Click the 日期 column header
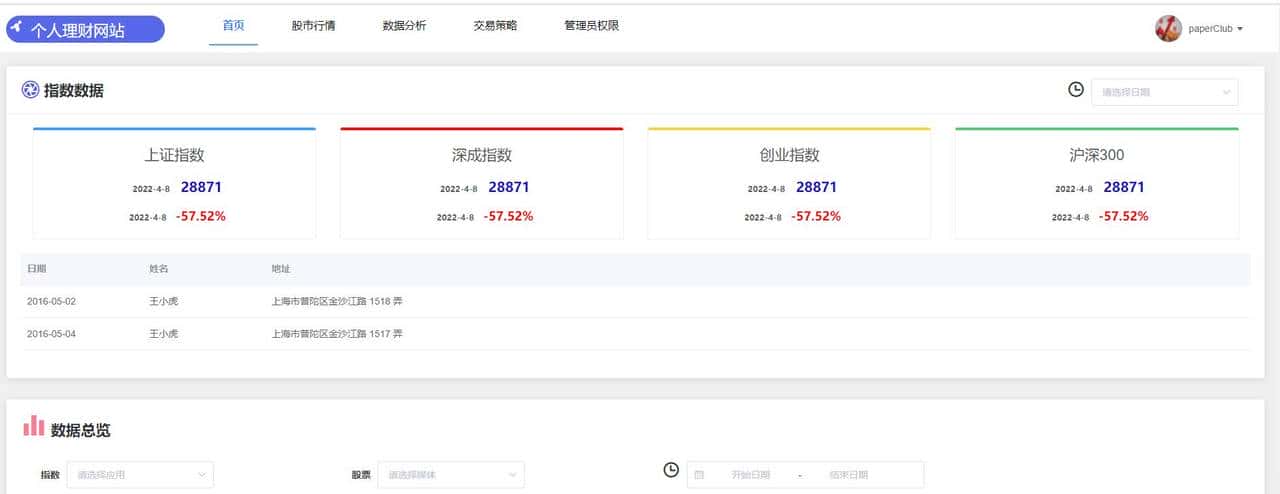 pos(36,269)
